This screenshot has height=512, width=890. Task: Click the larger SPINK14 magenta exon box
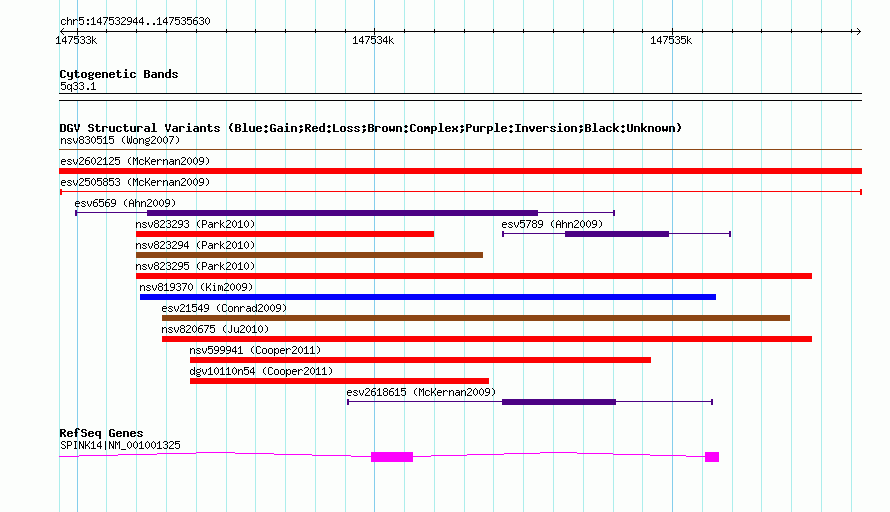point(392,457)
